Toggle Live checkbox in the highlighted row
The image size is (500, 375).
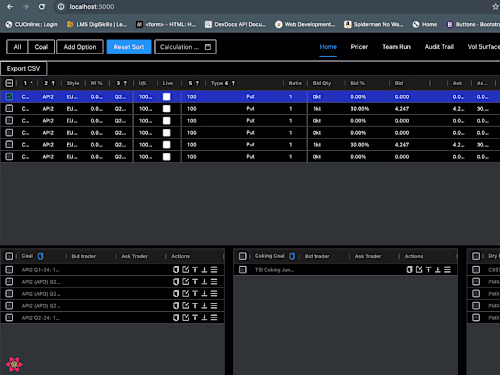166,97
